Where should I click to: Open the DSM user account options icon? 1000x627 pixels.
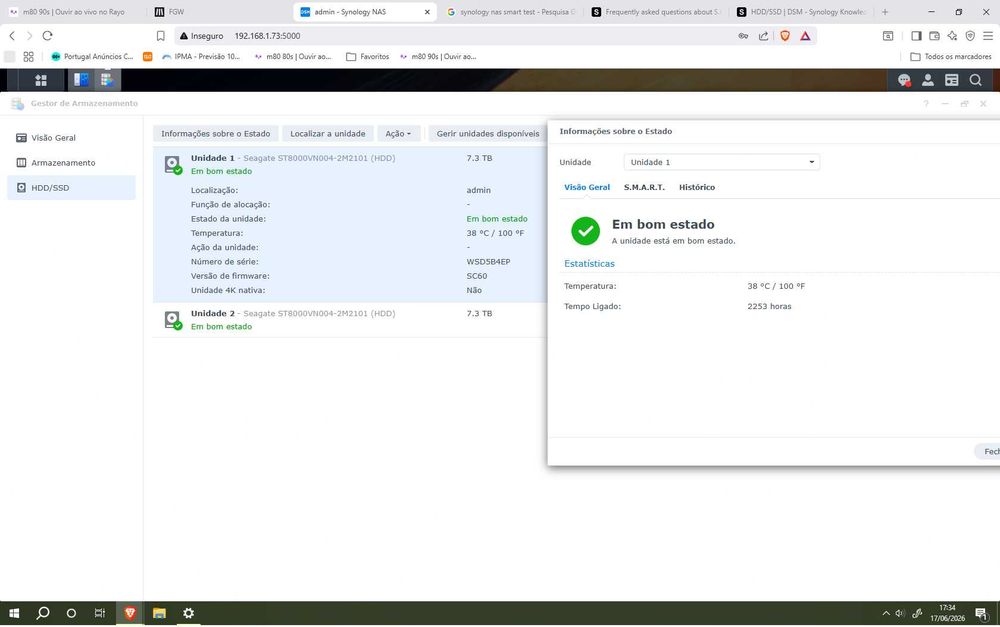tap(927, 80)
